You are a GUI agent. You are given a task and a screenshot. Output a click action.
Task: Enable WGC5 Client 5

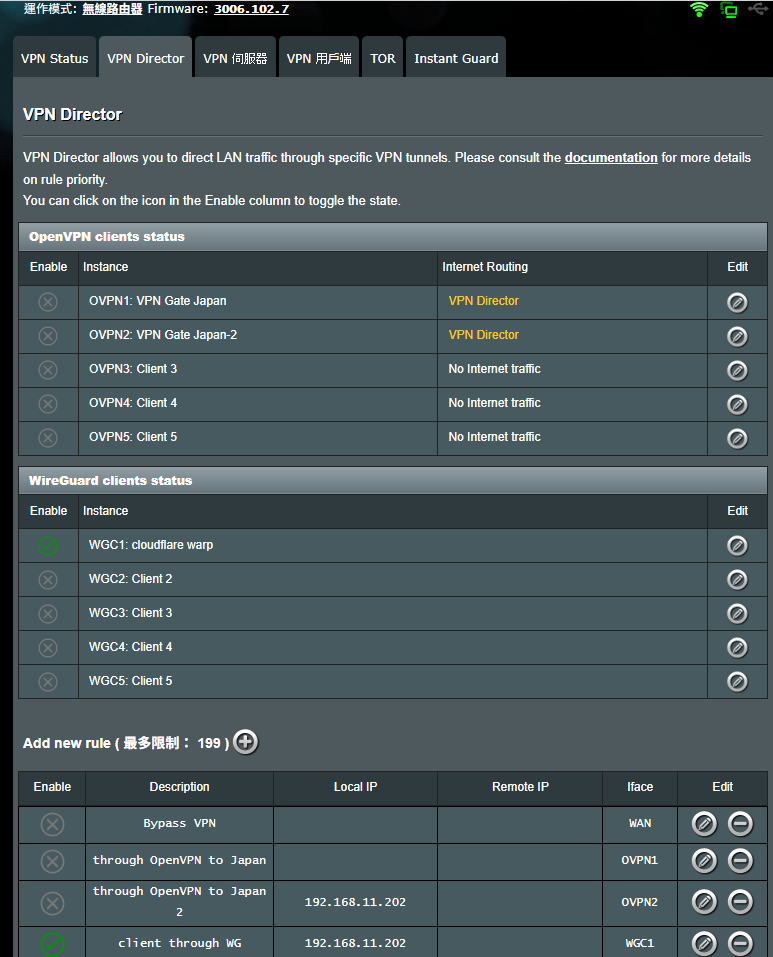point(48,681)
